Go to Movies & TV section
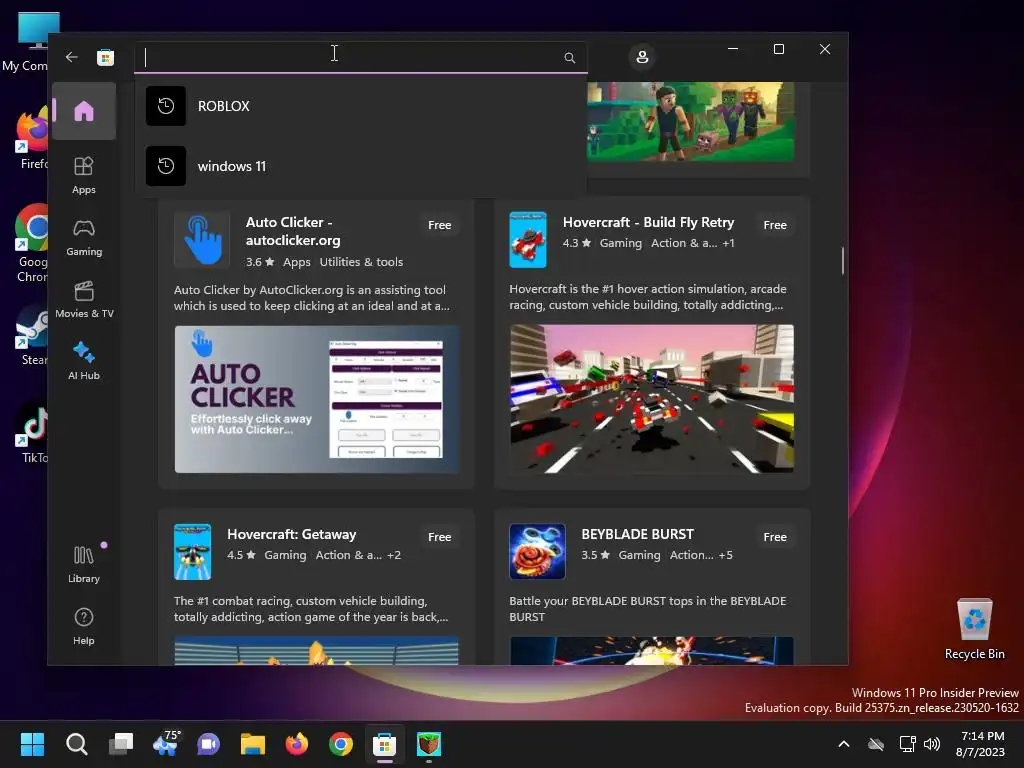The width and height of the screenshot is (1024, 768). (84, 299)
